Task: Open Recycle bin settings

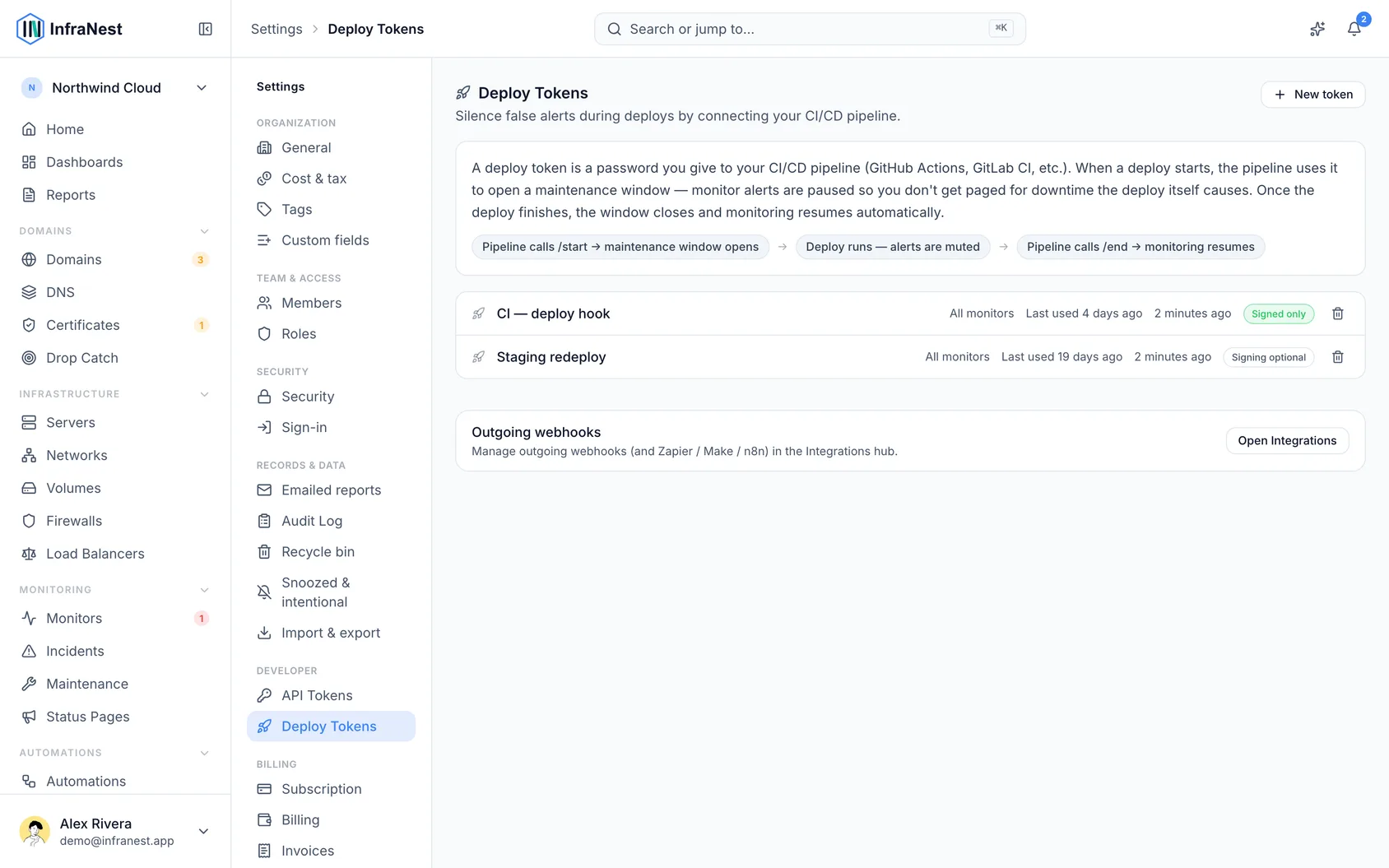Action: pos(331,552)
